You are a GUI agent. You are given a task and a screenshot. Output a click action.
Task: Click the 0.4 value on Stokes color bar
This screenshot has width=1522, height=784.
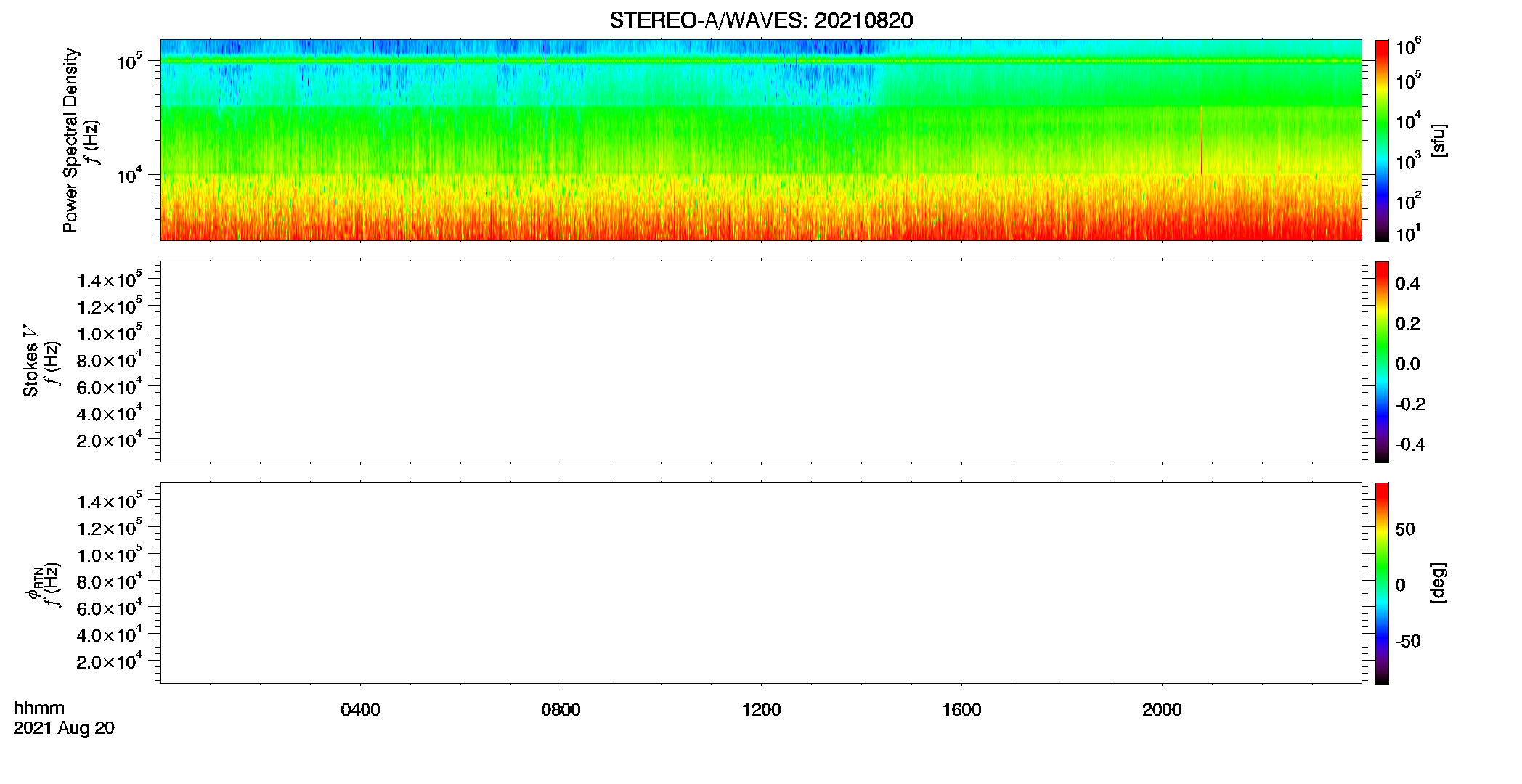pyautogui.click(x=1407, y=284)
